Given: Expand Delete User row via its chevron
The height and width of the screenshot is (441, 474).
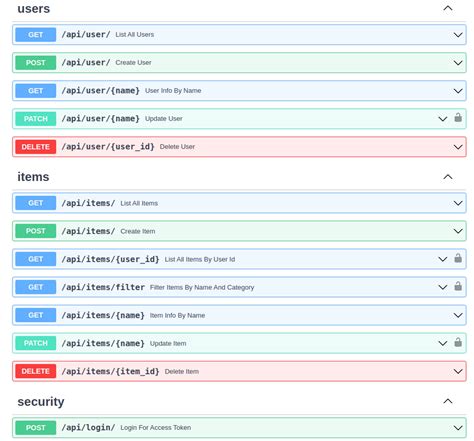Looking at the screenshot, I should point(458,147).
